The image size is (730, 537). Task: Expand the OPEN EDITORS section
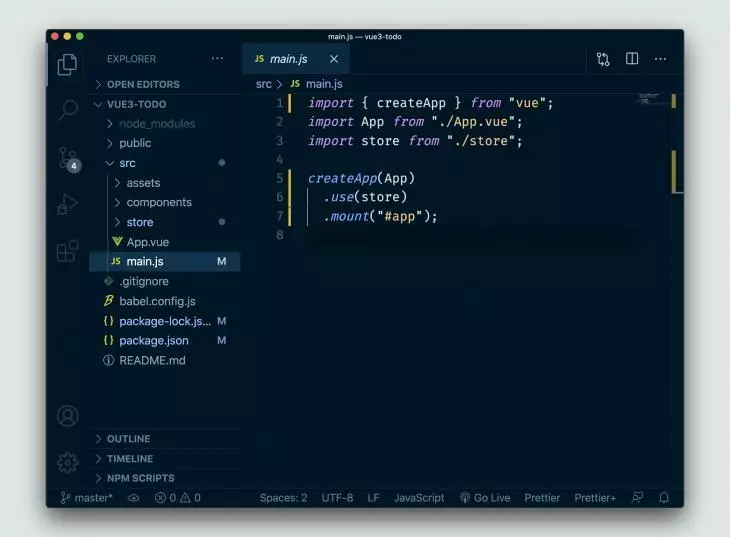click(x=165, y=84)
